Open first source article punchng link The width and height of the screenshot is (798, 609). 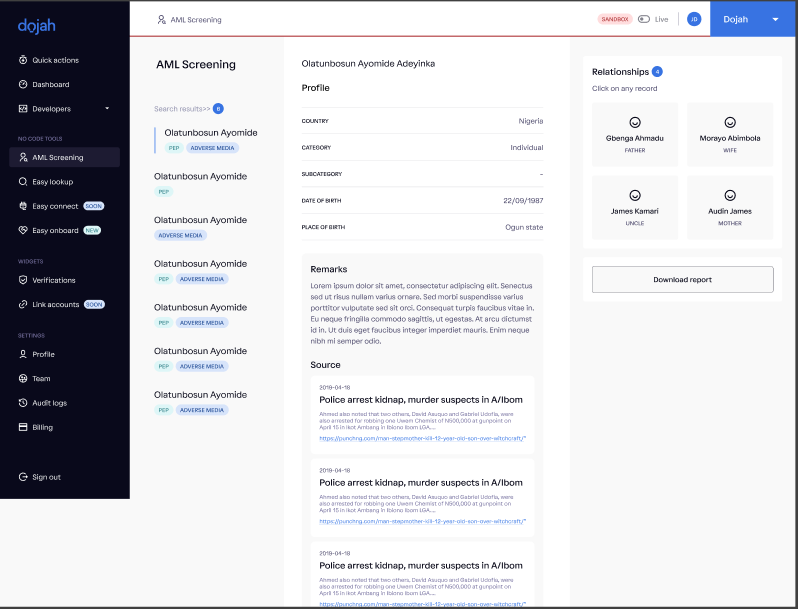tap(422, 438)
